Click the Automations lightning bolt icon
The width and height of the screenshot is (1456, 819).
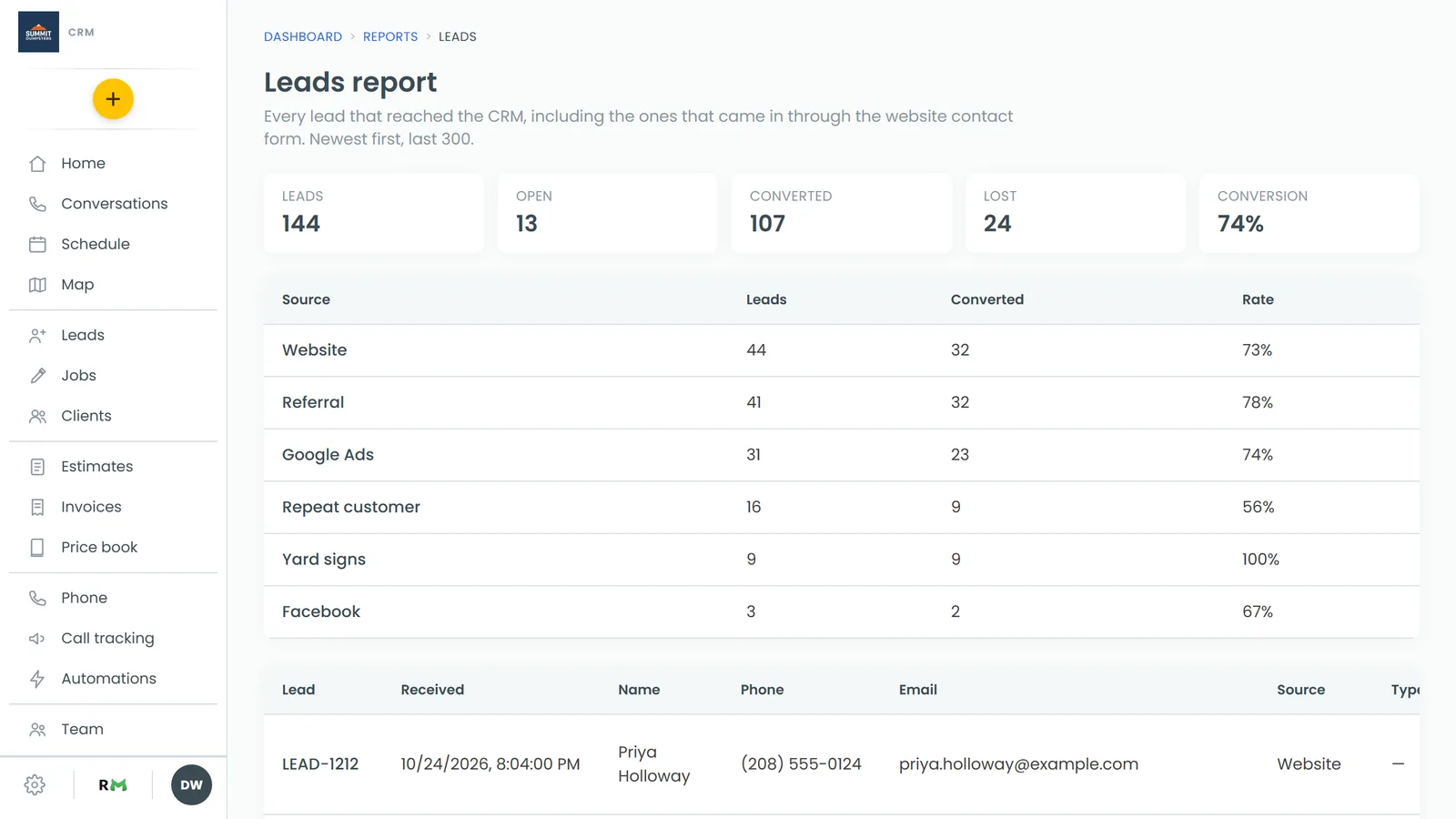coord(37,679)
